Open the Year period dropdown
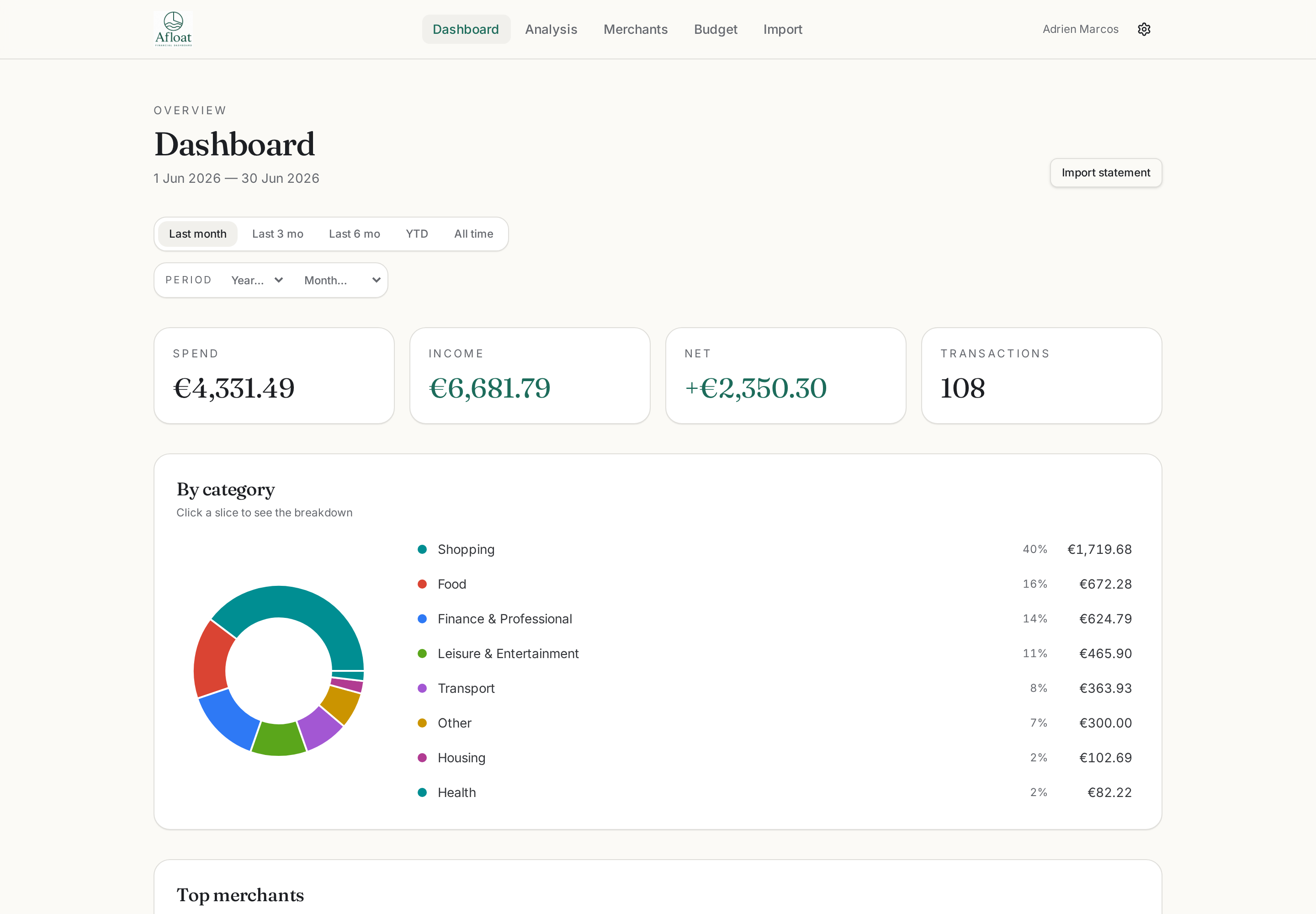Viewport: 1316px width, 914px height. tap(257, 280)
